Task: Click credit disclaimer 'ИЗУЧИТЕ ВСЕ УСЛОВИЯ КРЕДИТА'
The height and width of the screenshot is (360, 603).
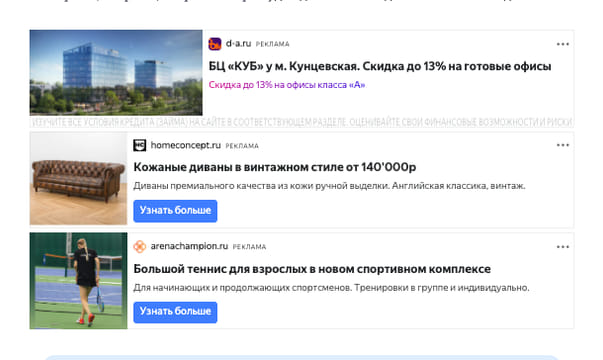Action: (x=302, y=122)
